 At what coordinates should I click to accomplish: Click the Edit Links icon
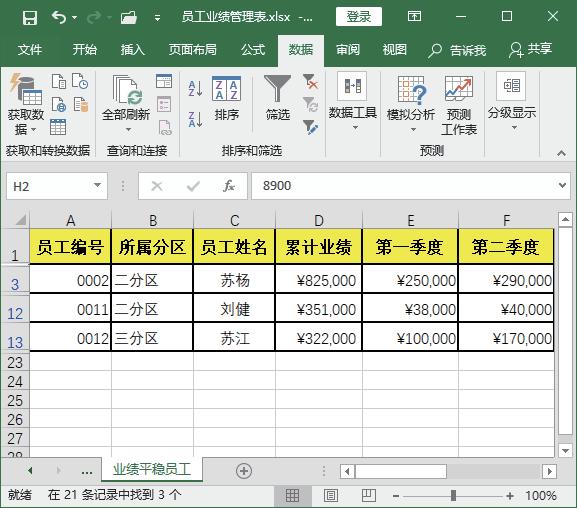[x=164, y=127]
